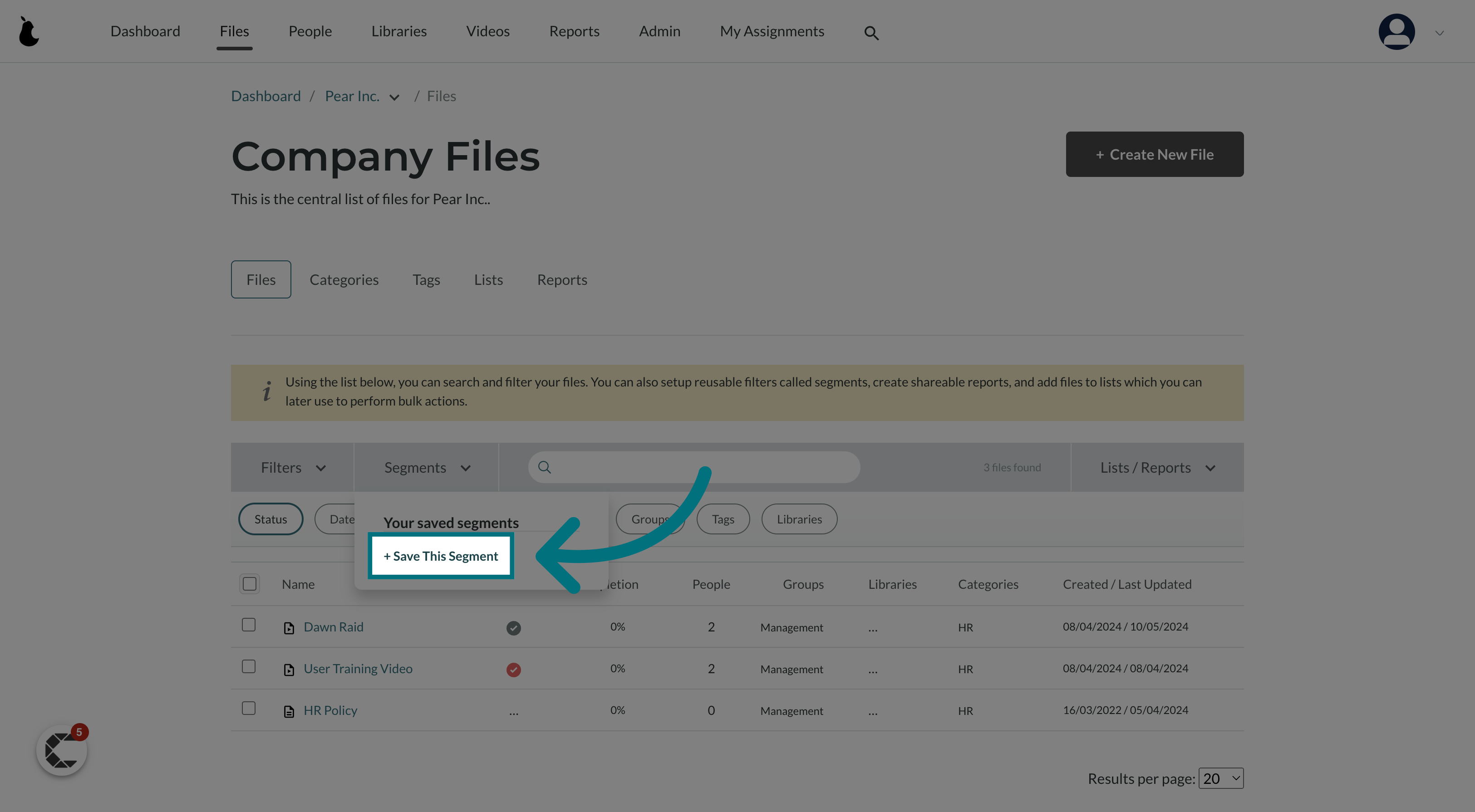1475x812 pixels.
Task: Click the document file icon for Dawn Raid
Action: click(289, 627)
